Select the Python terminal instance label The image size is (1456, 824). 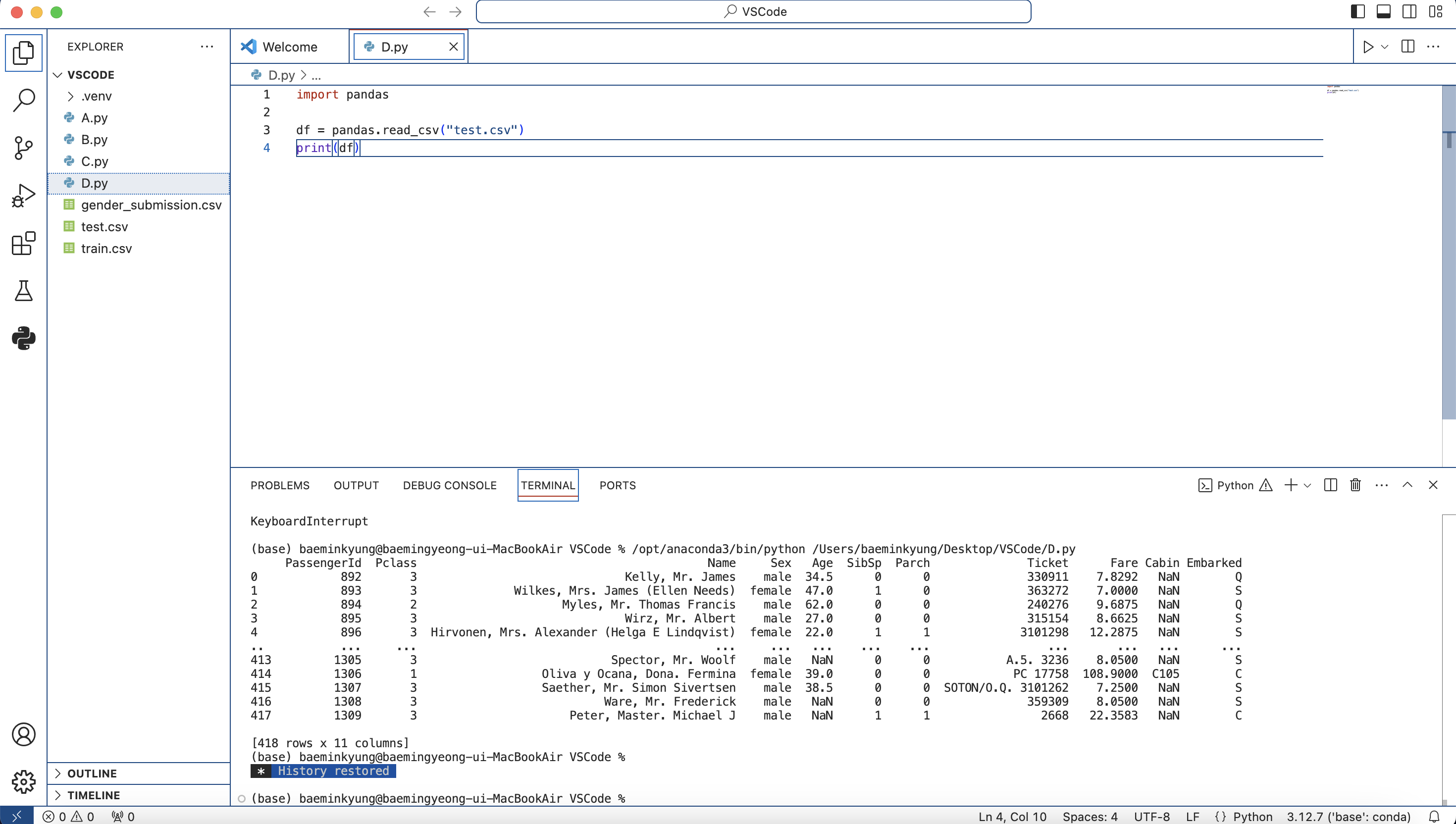point(1235,485)
